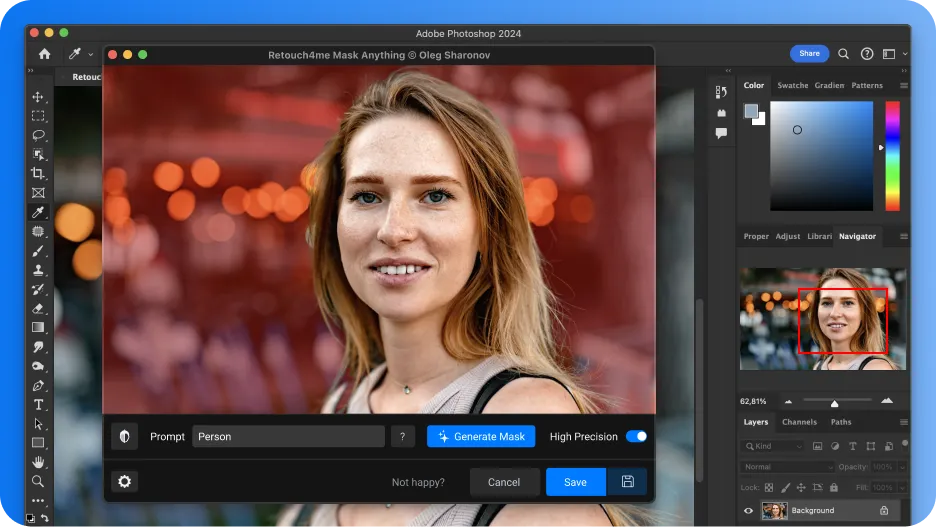Select the Zoom tool in the toolbox
Image resolution: width=936 pixels, height=527 pixels.
(38, 481)
